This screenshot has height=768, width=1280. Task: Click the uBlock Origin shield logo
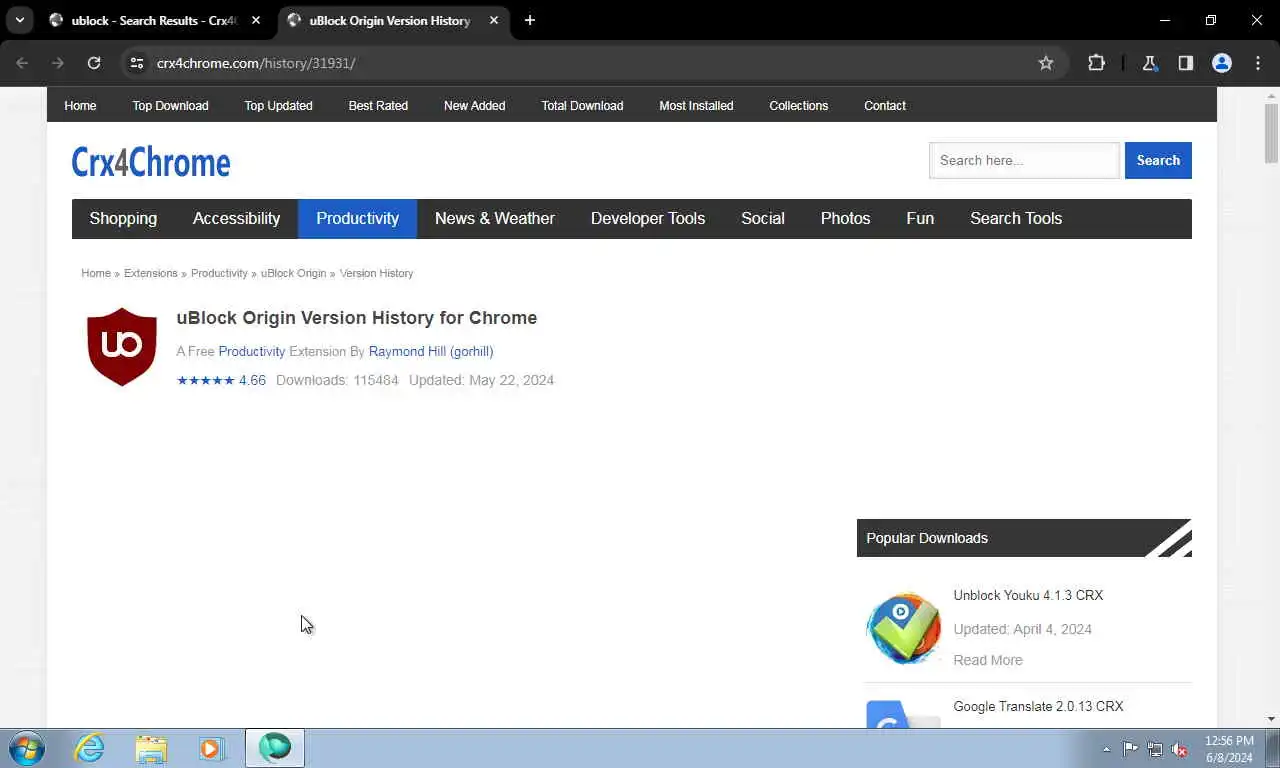[x=122, y=346]
